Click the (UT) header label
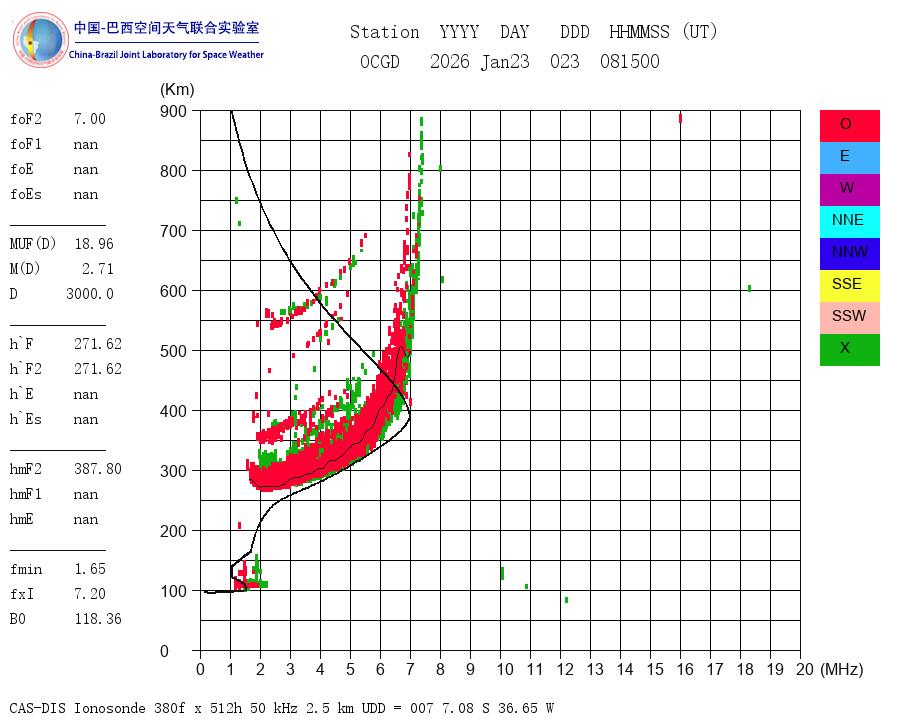900x720 pixels. [700, 32]
